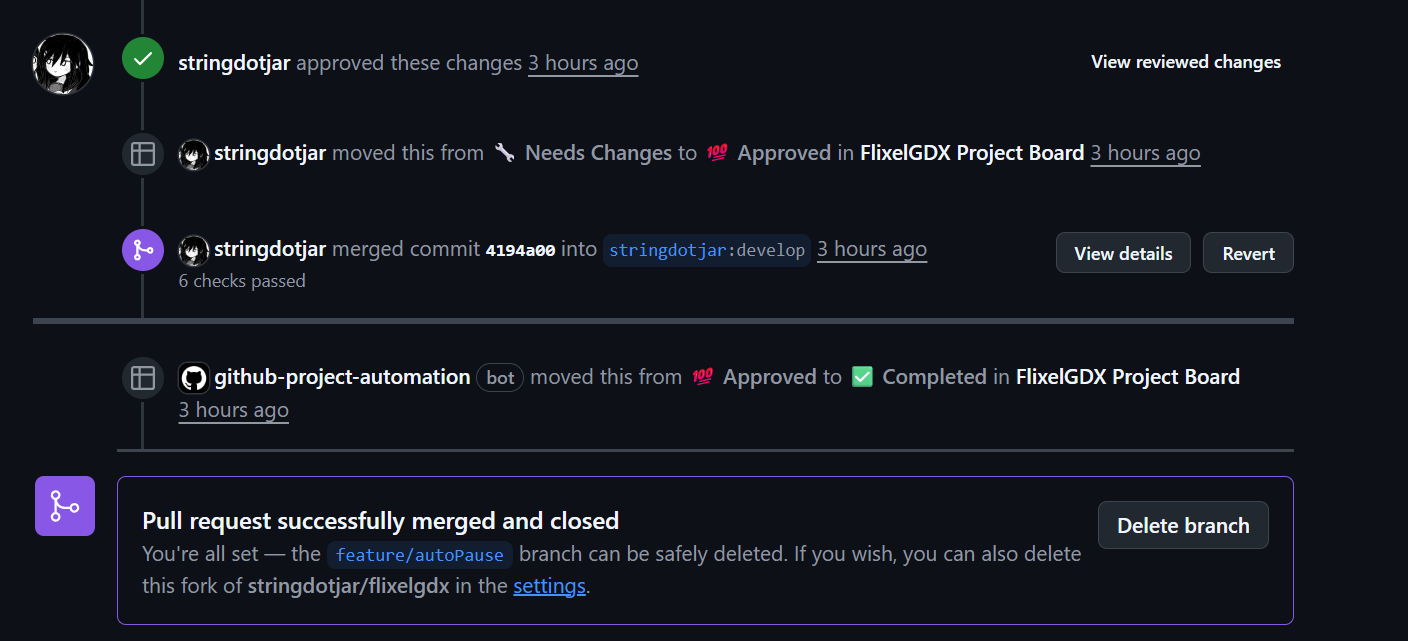This screenshot has width=1408, height=641.
Task: Open FlixelGDX Project Board link in Completed event
Action: [x=1128, y=377]
